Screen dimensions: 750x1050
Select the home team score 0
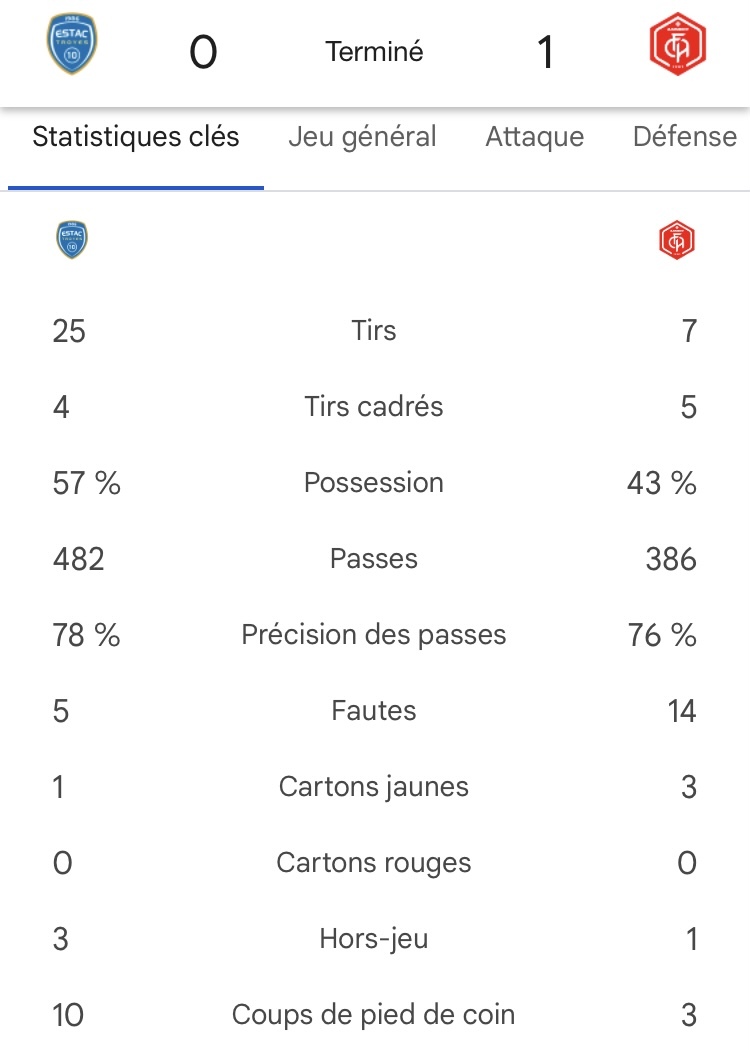pos(203,52)
